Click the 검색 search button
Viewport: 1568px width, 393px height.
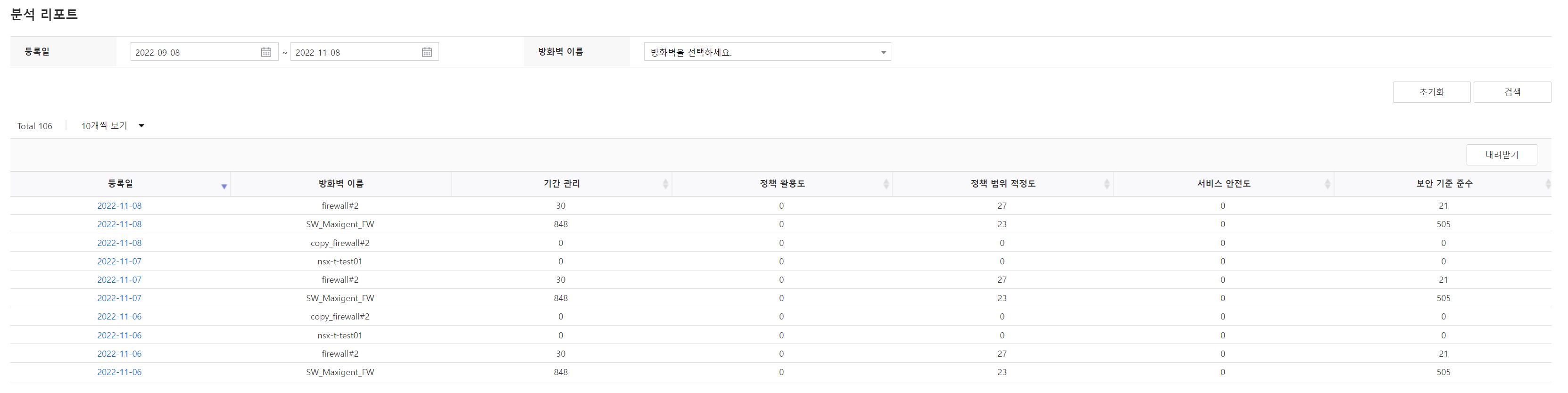point(1513,92)
